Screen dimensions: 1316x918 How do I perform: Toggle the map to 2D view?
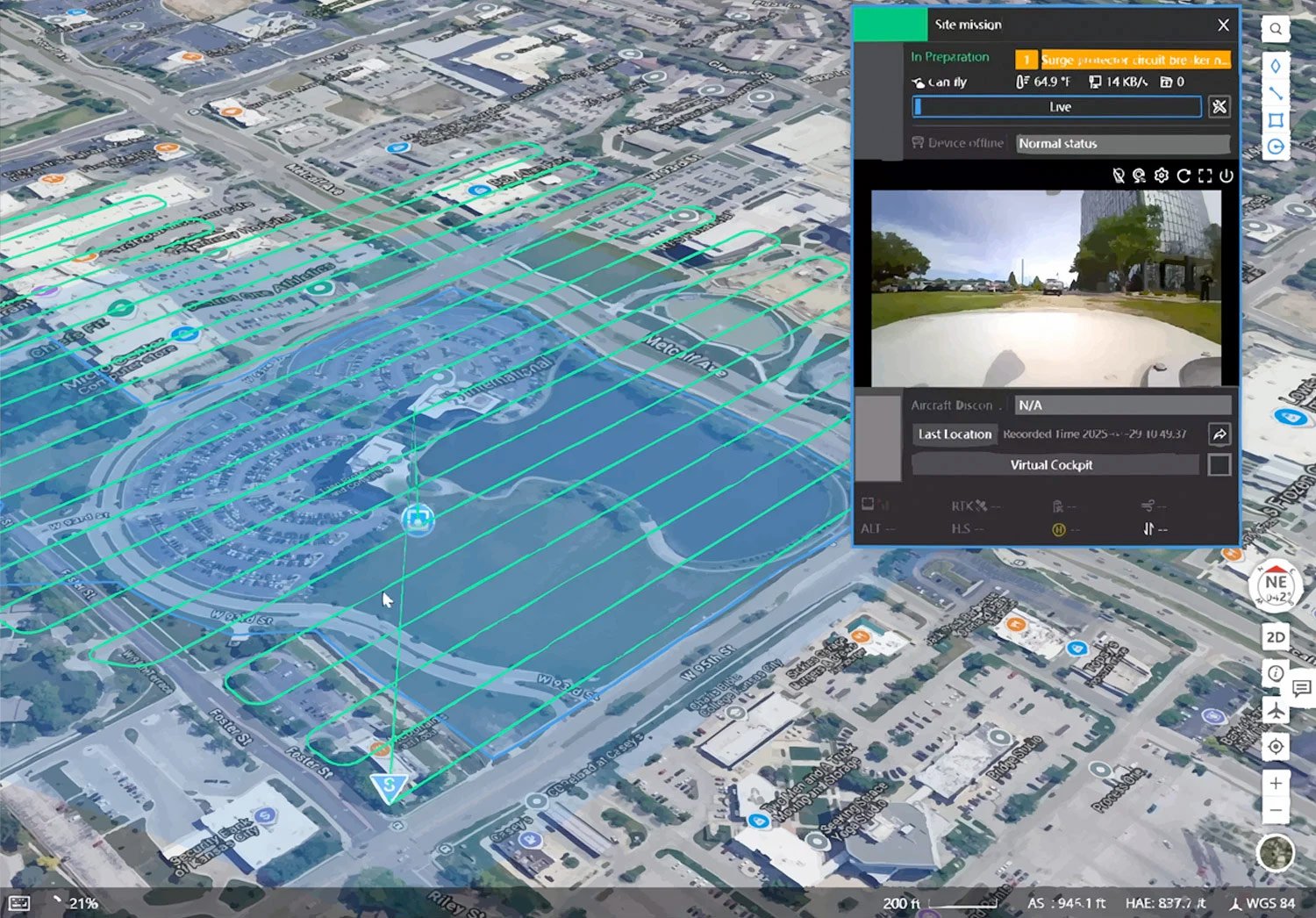(x=1276, y=637)
